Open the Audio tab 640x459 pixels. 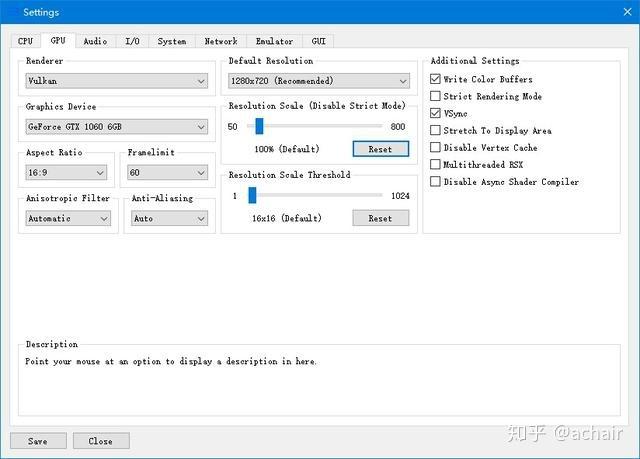[x=95, y=41]
